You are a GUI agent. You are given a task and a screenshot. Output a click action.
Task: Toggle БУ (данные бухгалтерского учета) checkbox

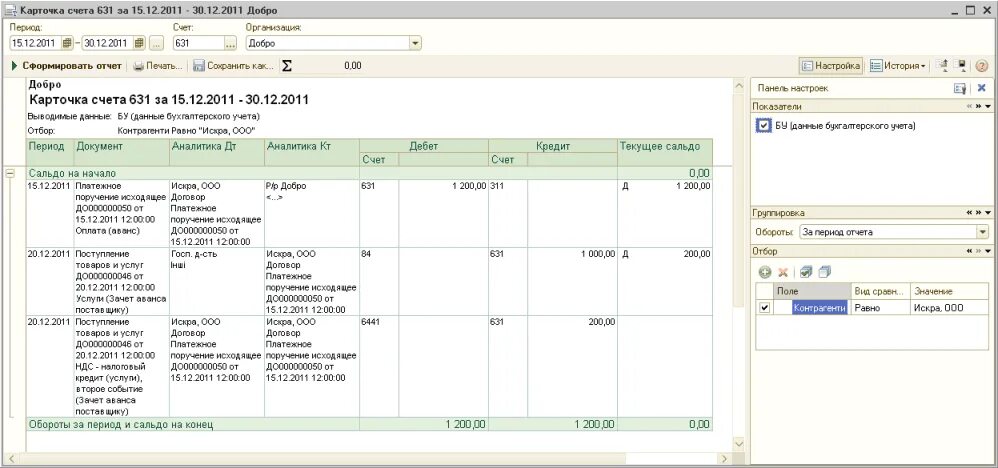click(763, 126)
